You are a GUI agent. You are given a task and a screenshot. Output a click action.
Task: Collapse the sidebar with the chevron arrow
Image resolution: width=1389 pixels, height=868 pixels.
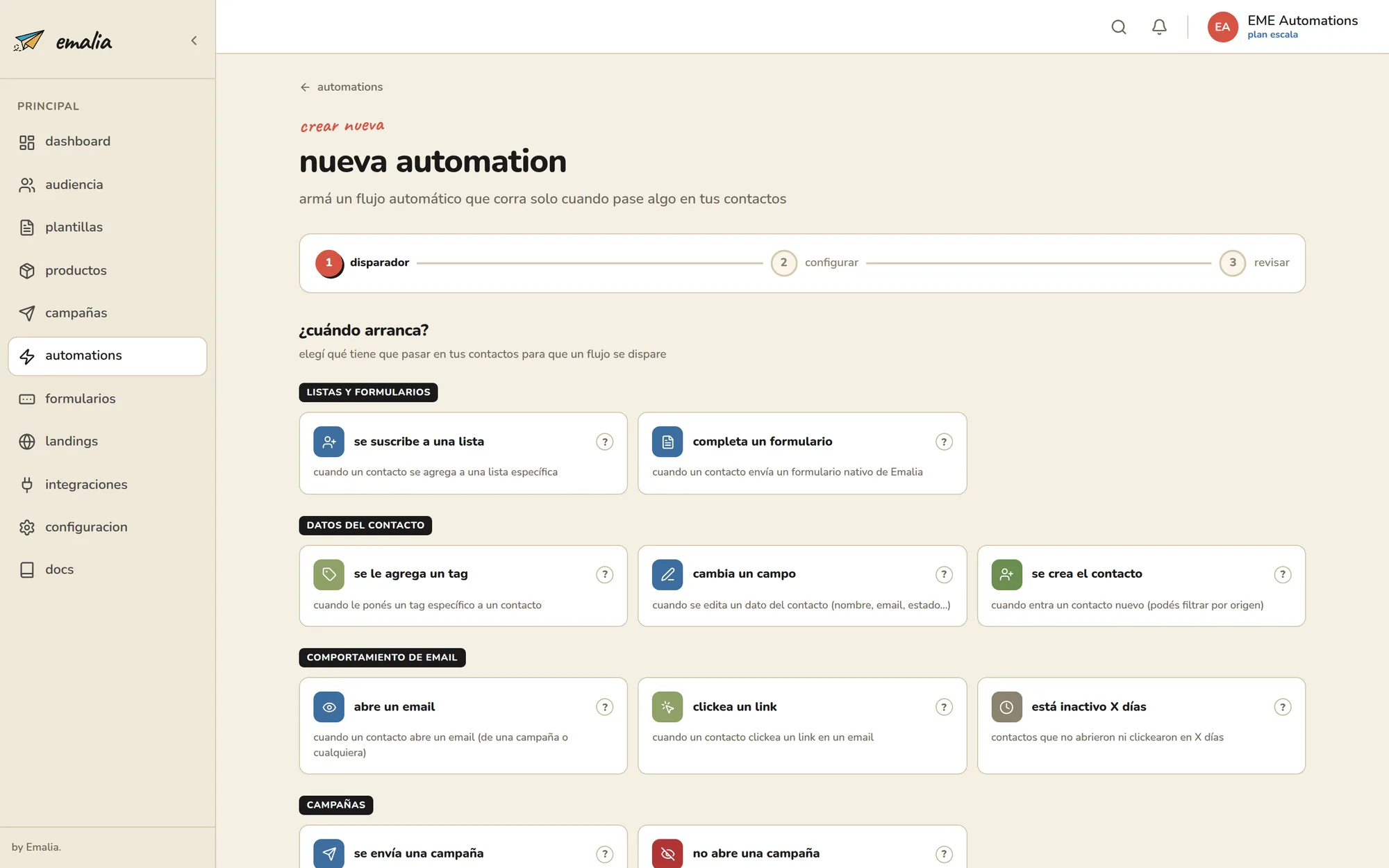click(x=194, y=40)
